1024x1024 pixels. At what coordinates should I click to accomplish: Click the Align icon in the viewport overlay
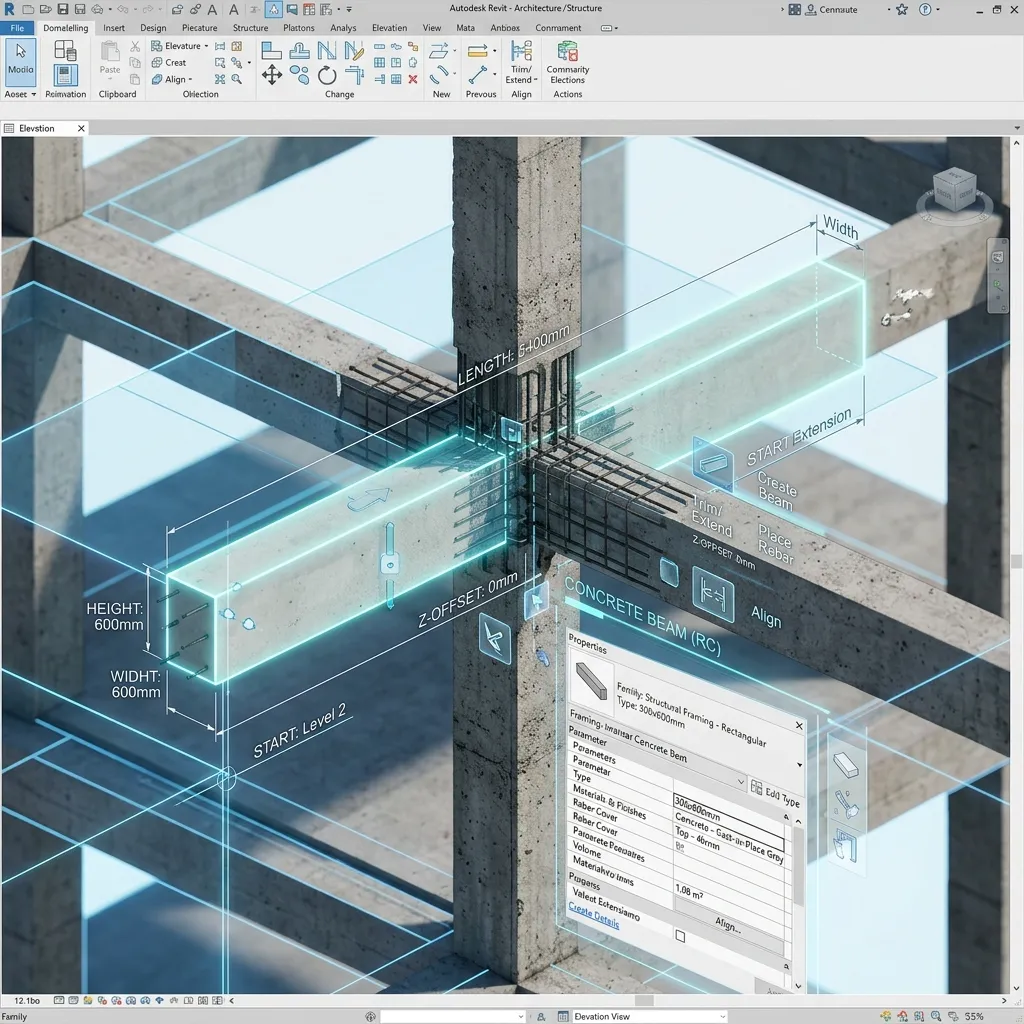[712, 594]
